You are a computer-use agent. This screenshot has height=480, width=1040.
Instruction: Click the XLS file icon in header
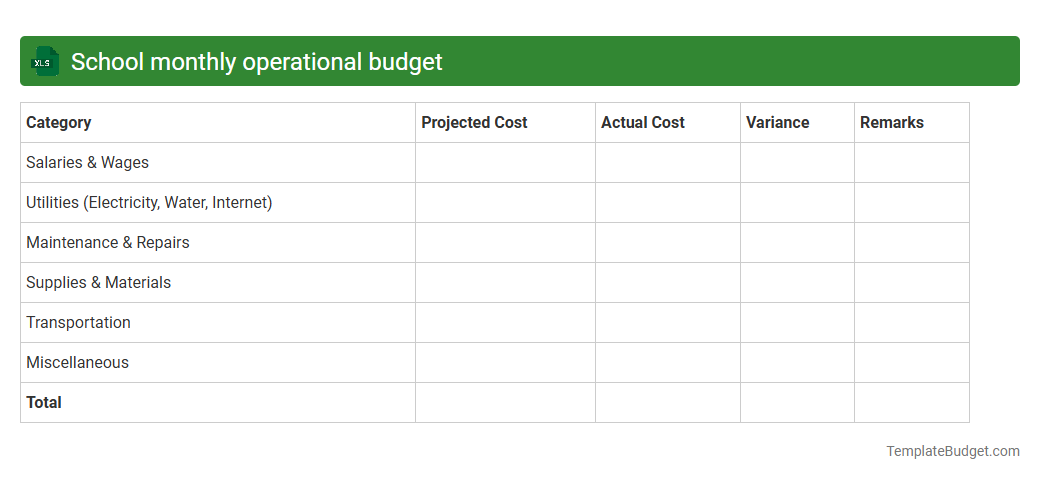click(44, 61)
